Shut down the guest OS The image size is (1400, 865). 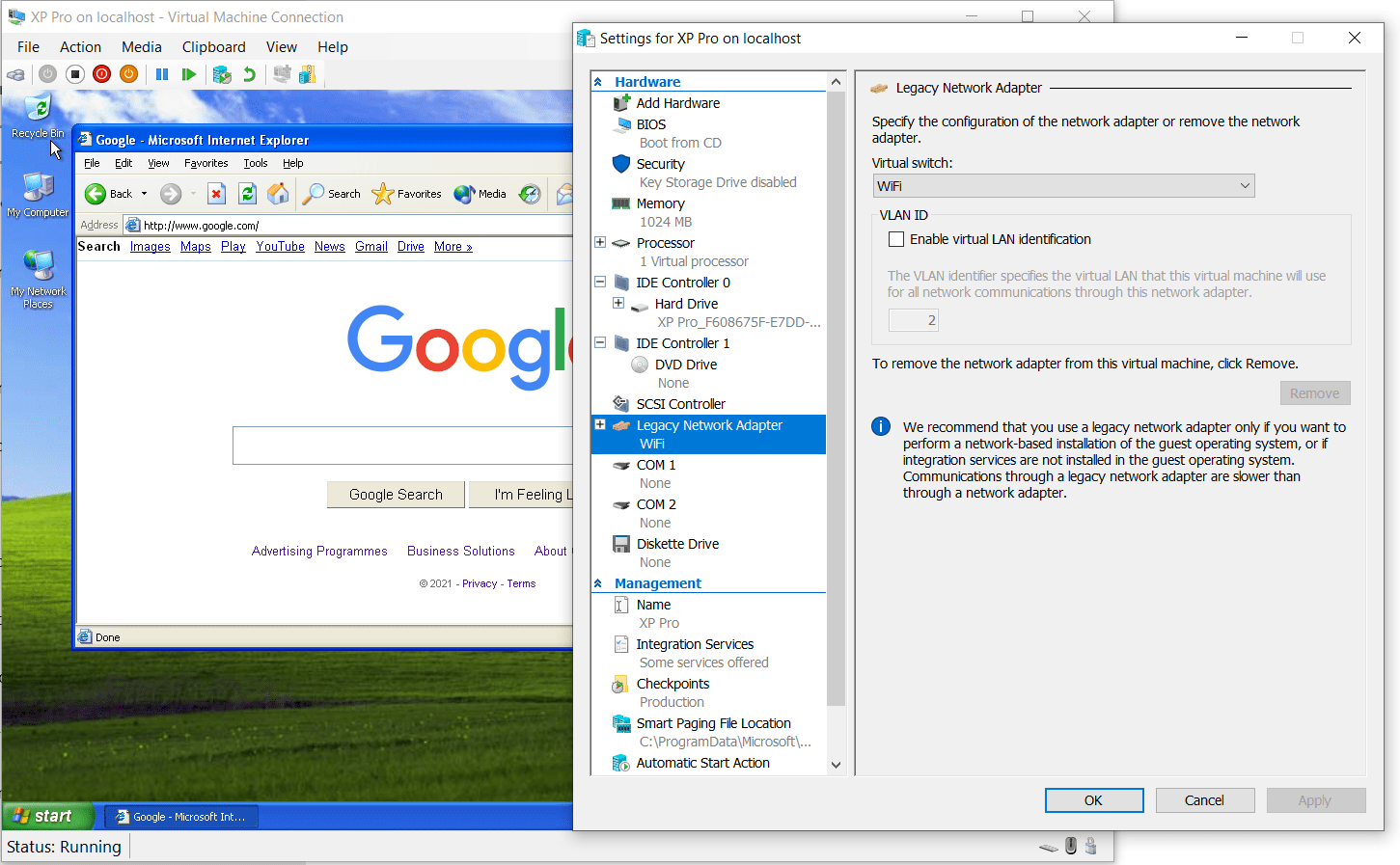click(x=101, y=73)
